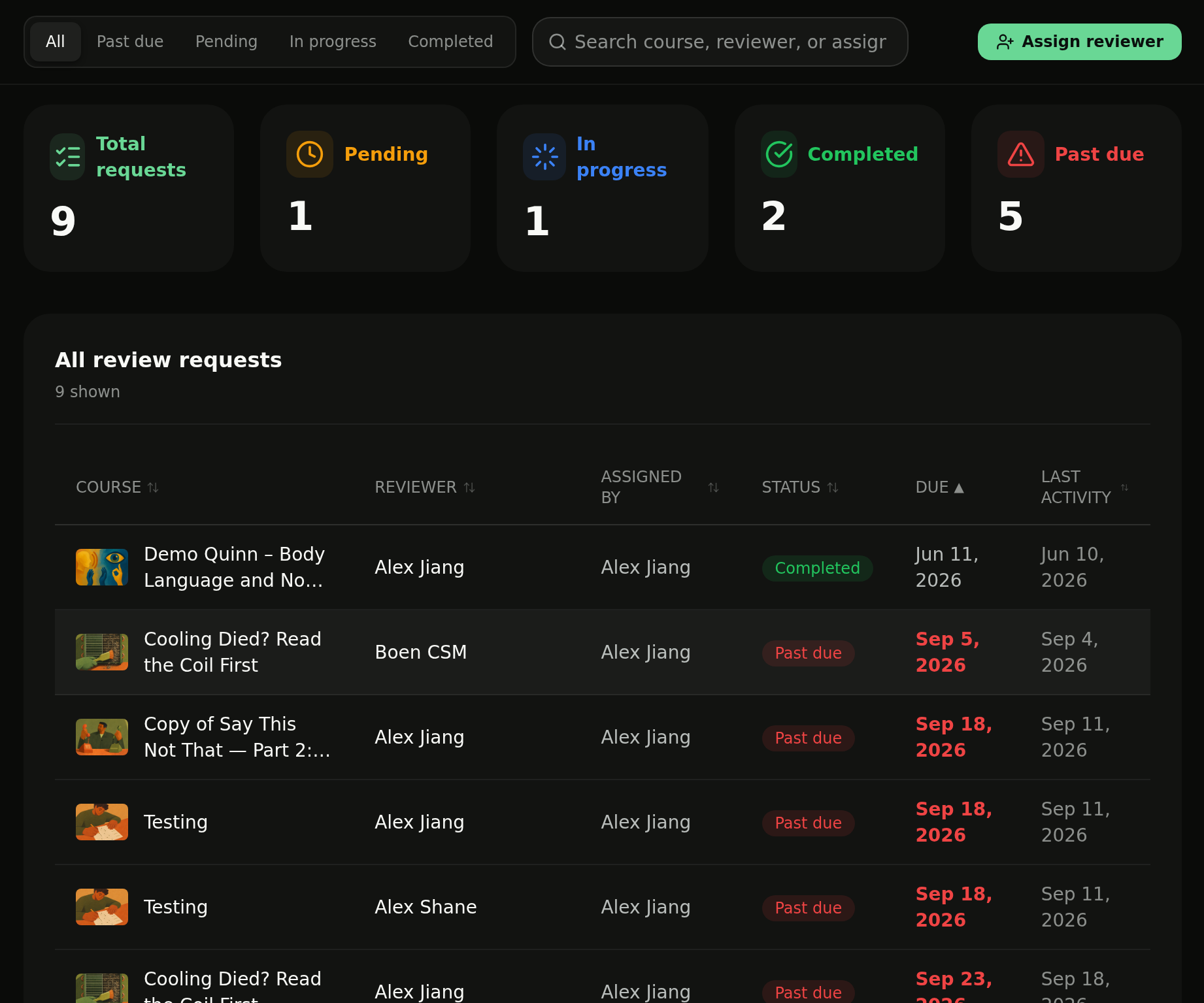Click the All review requests heading
The height and width of the screenshot is (1003, 1204).
pyautogui.click(x=168, y=360)
